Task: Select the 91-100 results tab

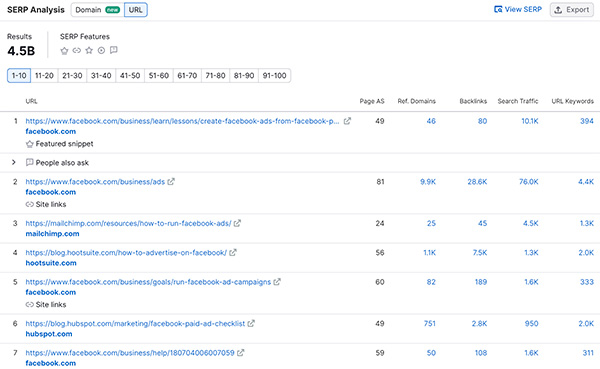Action: (274, 75)
